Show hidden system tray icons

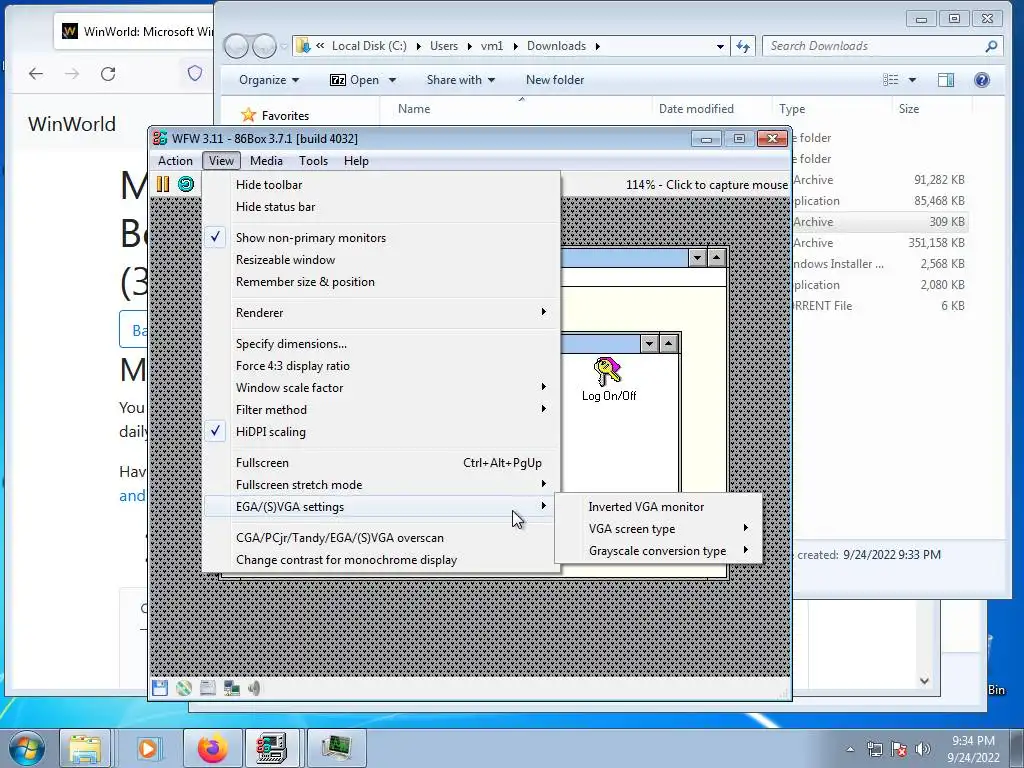click(850, 749)
